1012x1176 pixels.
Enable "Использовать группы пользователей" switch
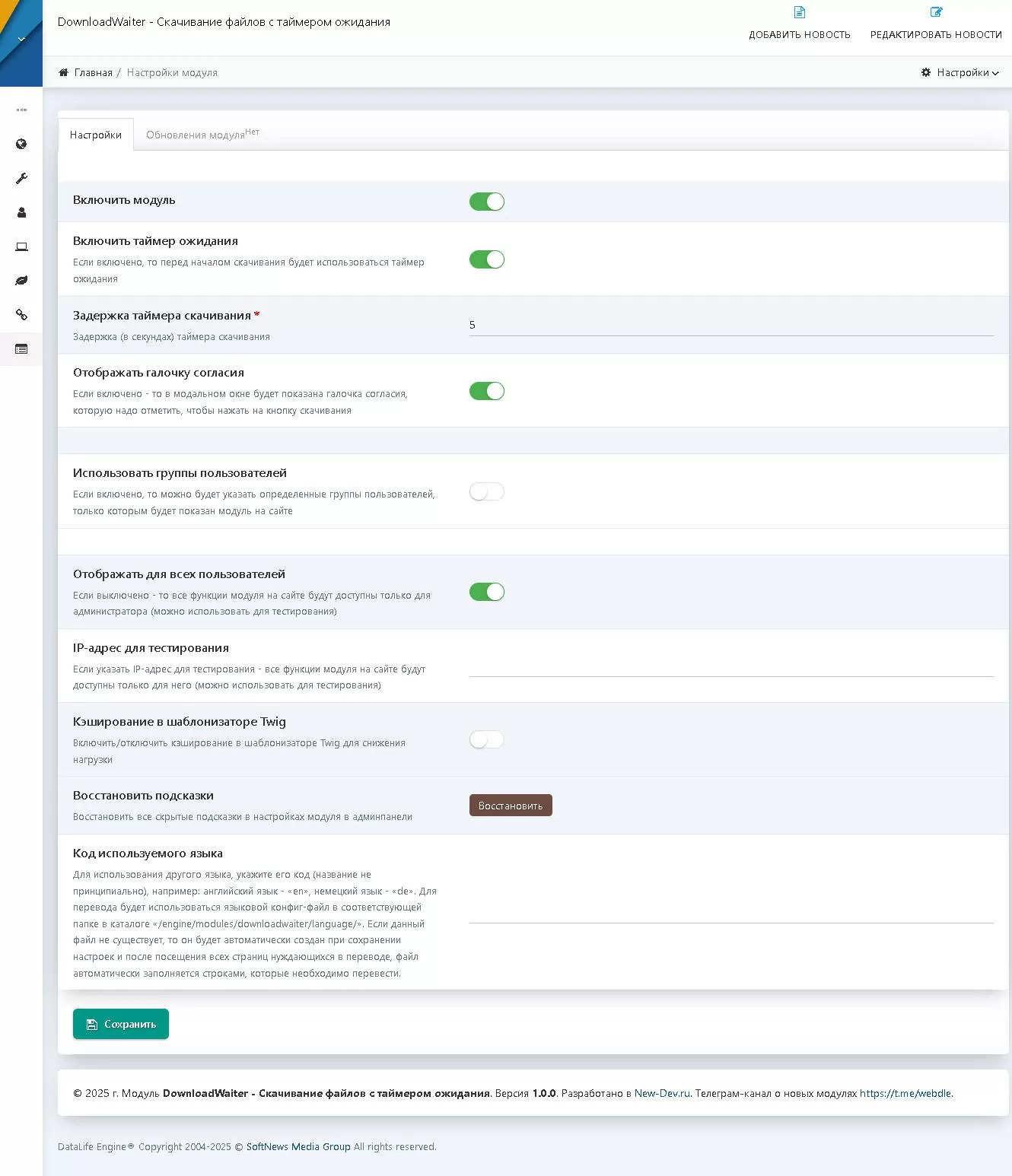487,491
